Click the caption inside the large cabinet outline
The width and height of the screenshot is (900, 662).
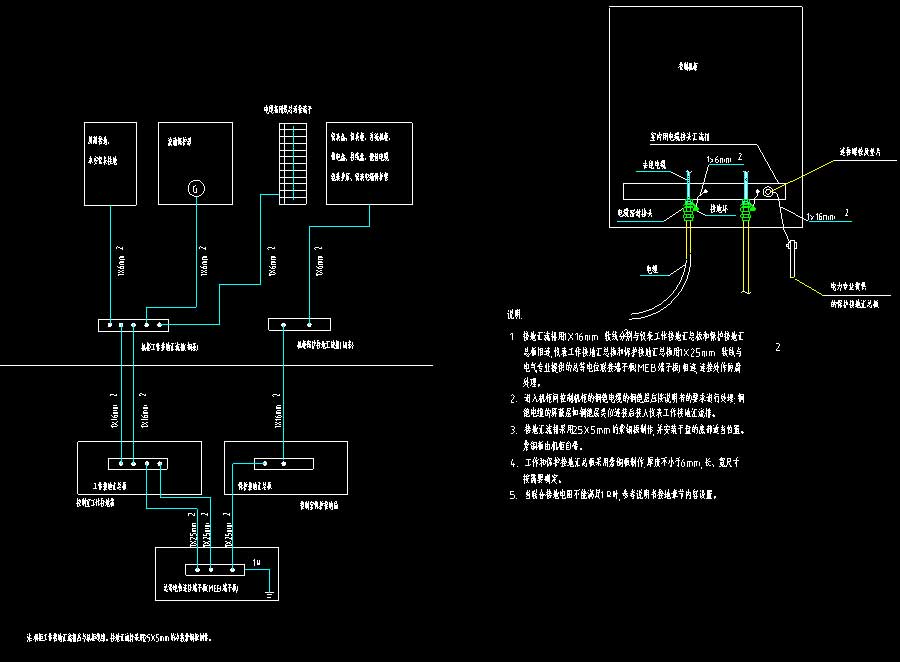pyautogui.click(x=688, y=67)
